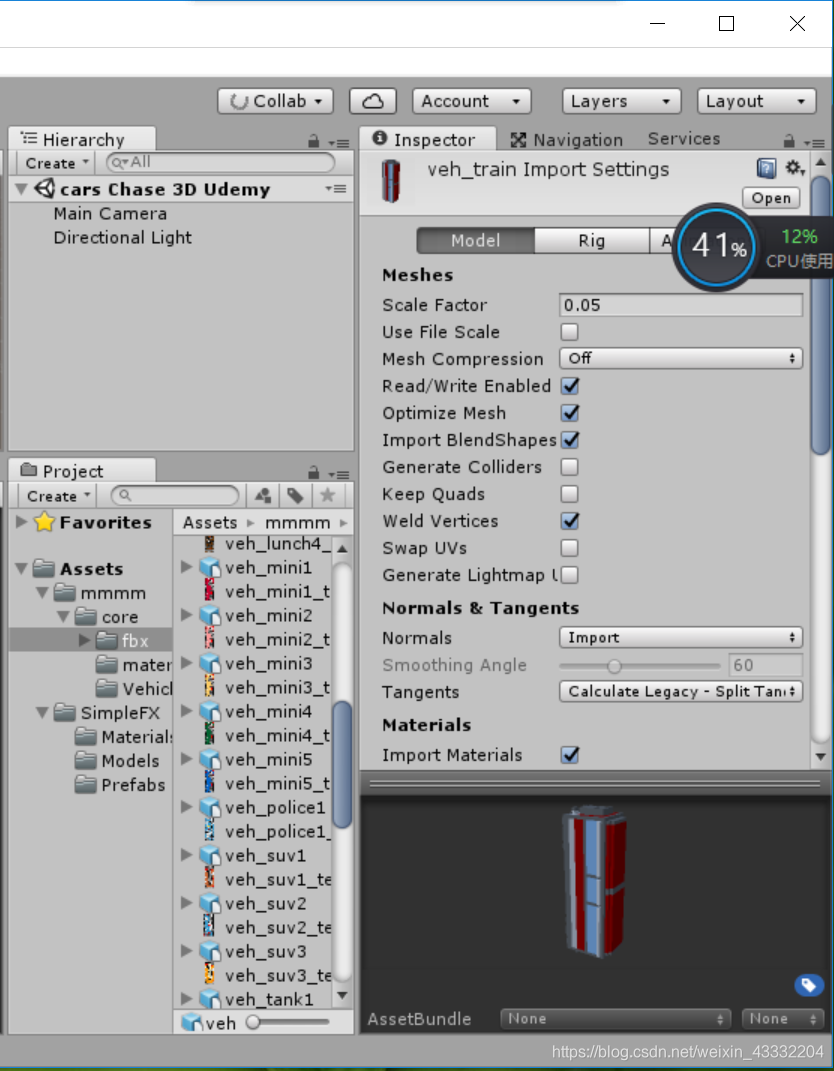Select the fbx folder in Assets tree

pos(123,641)
